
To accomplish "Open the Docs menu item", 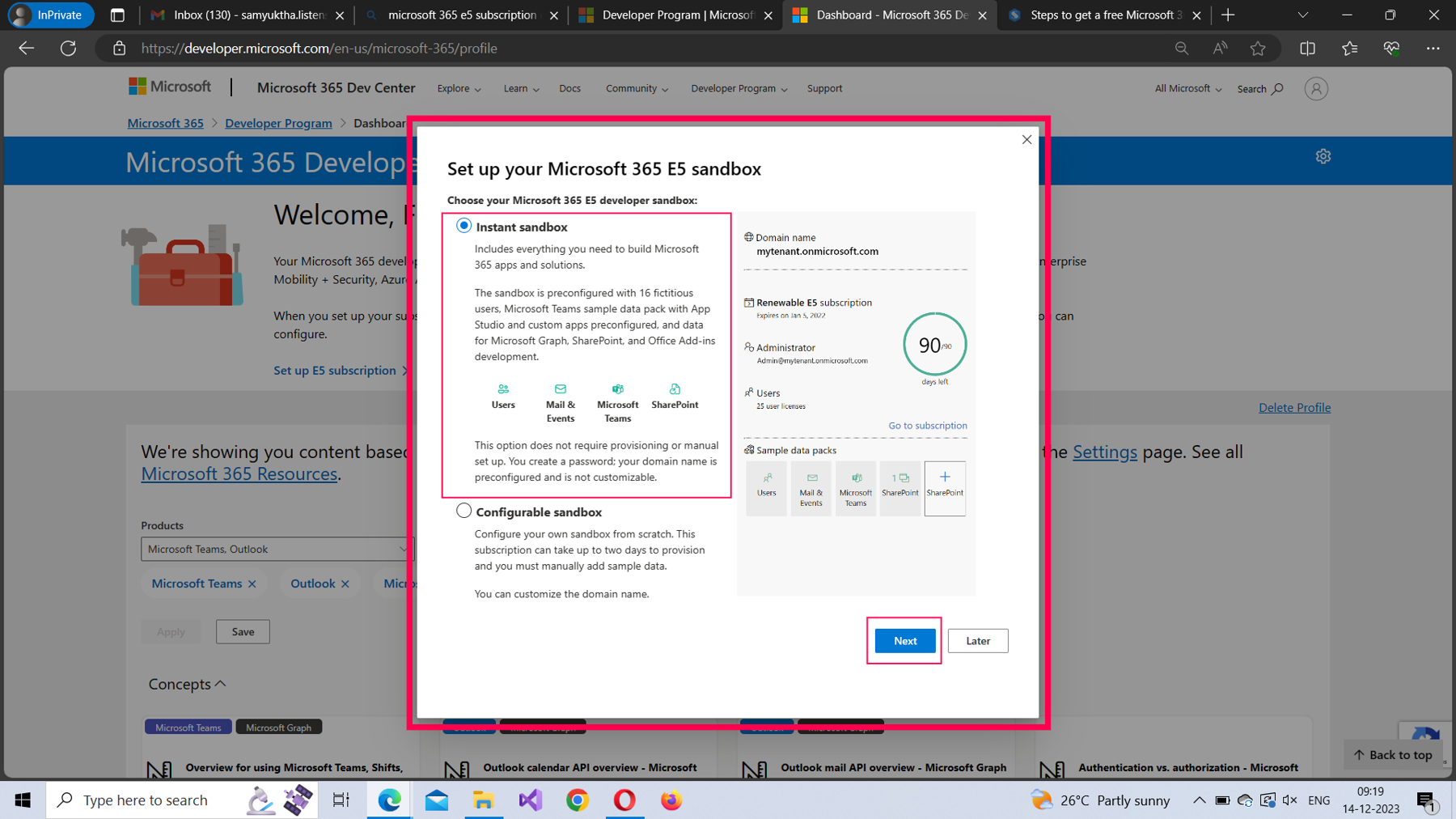I will coord(569,88).
